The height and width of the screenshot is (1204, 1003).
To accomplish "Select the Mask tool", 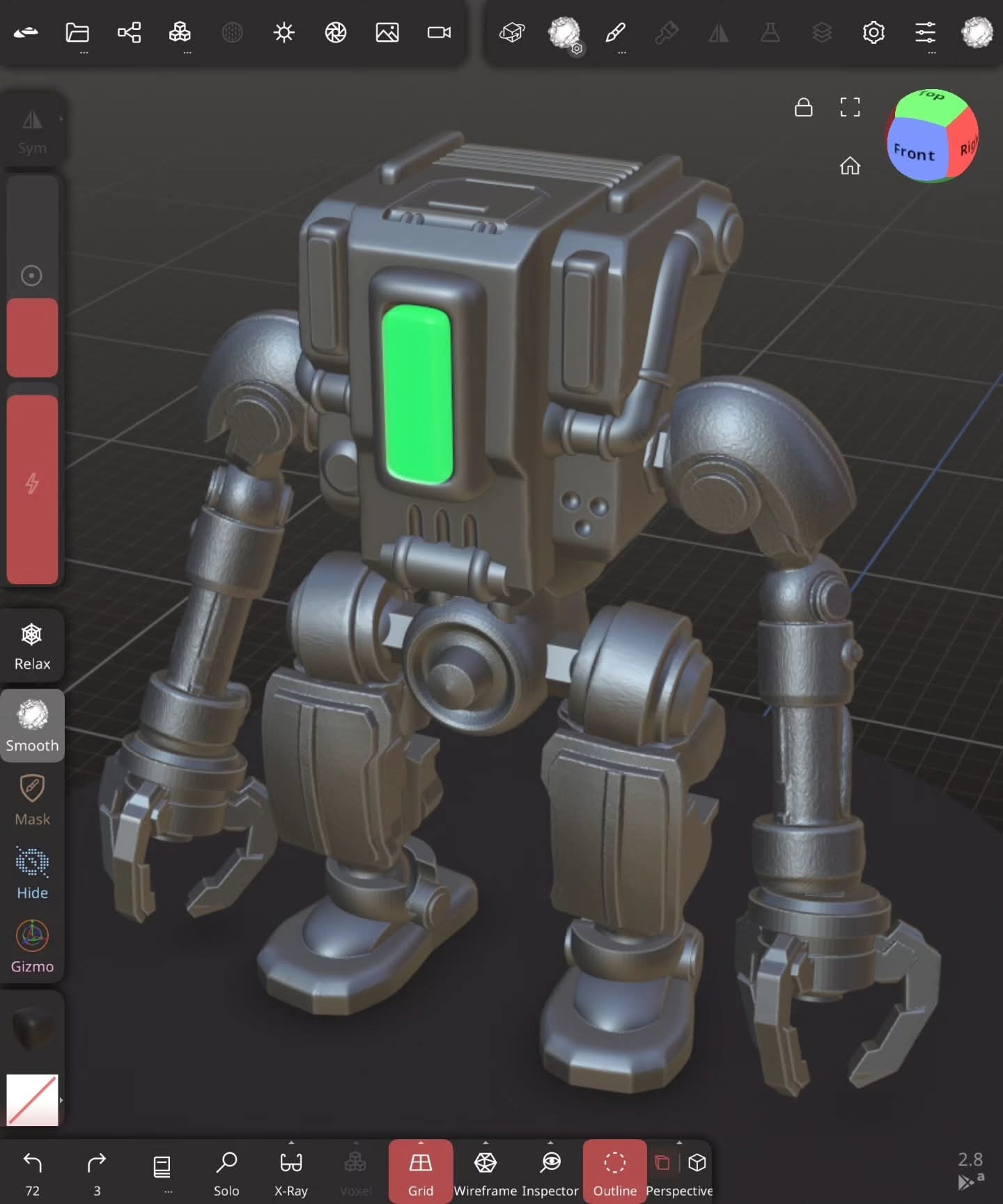I will 32,799.
